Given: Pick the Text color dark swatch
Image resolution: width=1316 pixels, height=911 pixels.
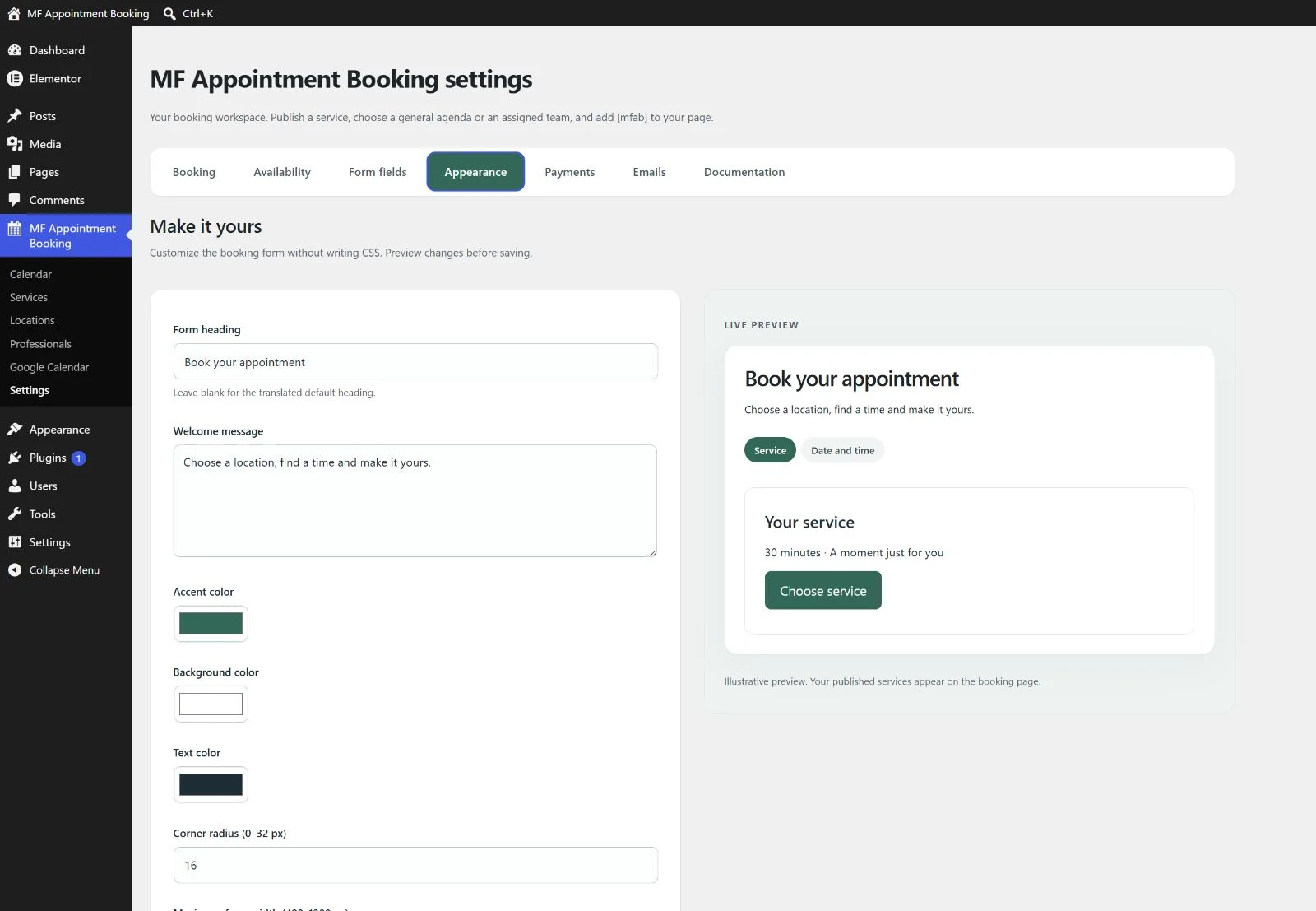Looking at the screenshot, I should [x=211, y=784].
